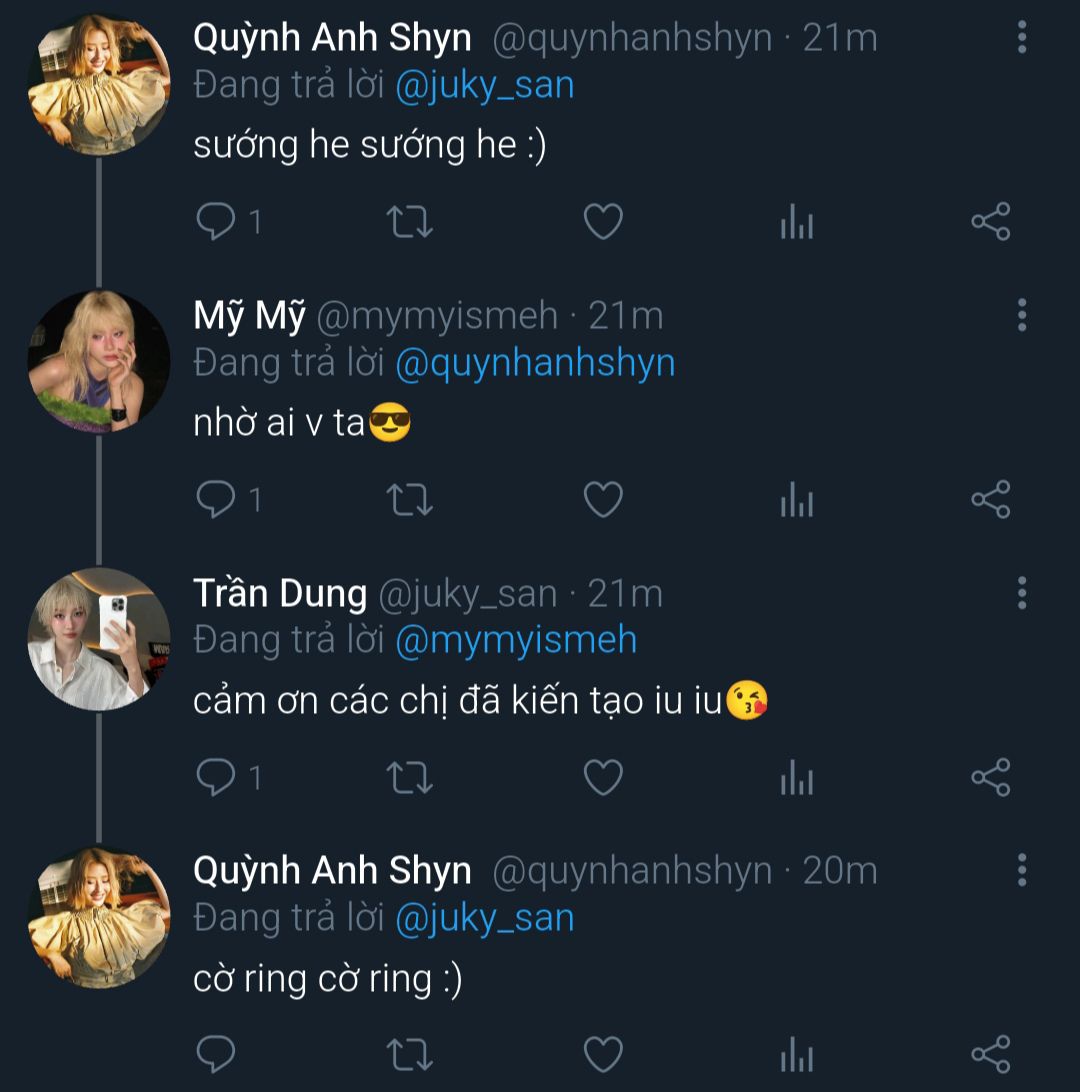
Task: Open Trần Dung's mirror selfie avatar
Action: coord(98,640)
